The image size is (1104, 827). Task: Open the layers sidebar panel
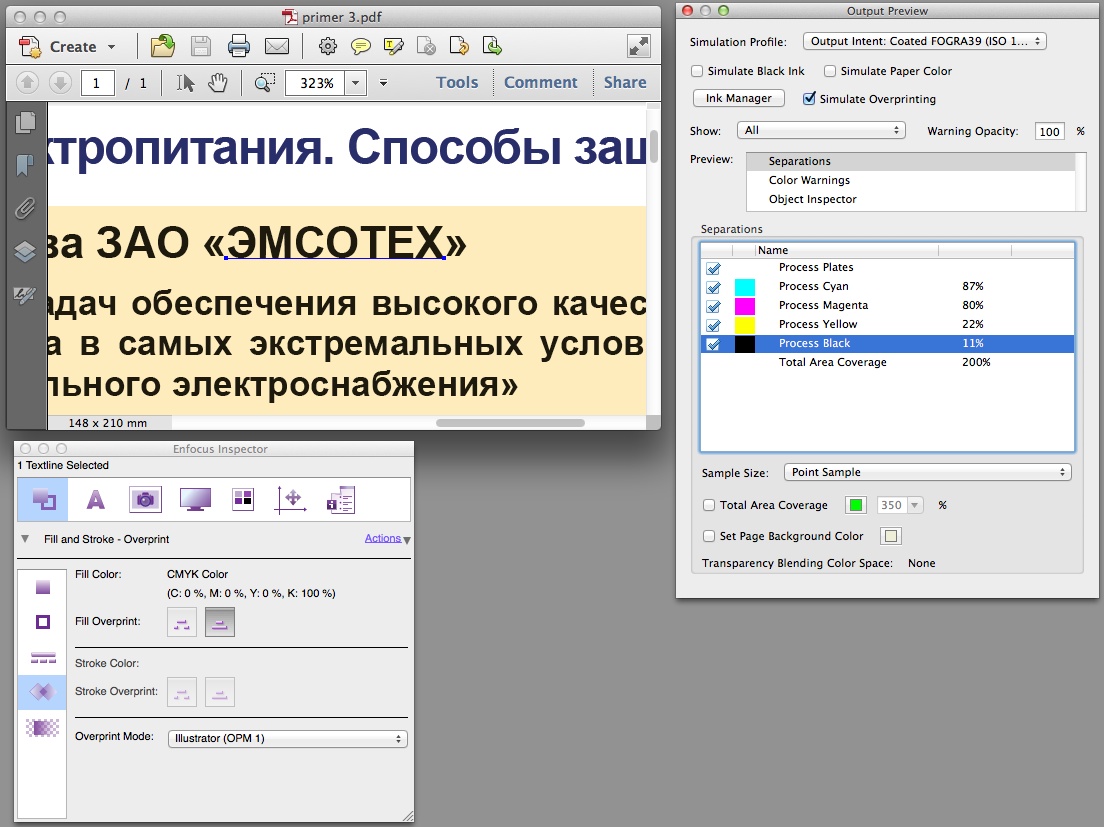(25, 251)
